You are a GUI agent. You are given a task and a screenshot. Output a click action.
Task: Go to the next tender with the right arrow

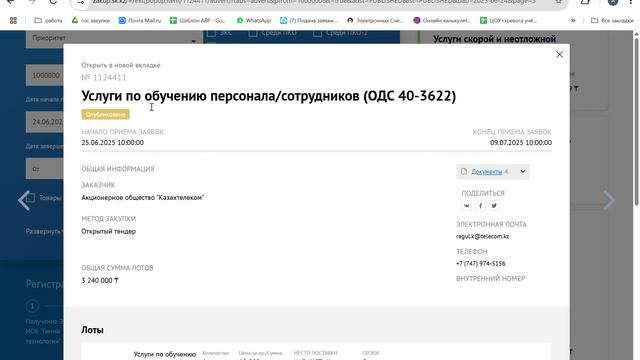[609, 200]
